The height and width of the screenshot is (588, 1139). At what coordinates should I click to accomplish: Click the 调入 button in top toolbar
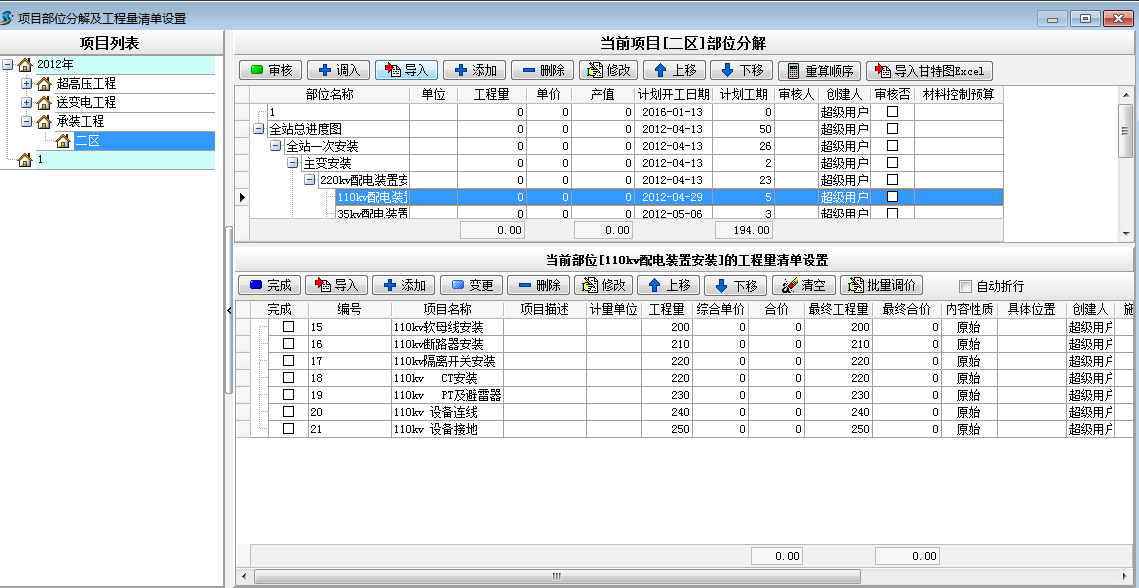point(338,70)
